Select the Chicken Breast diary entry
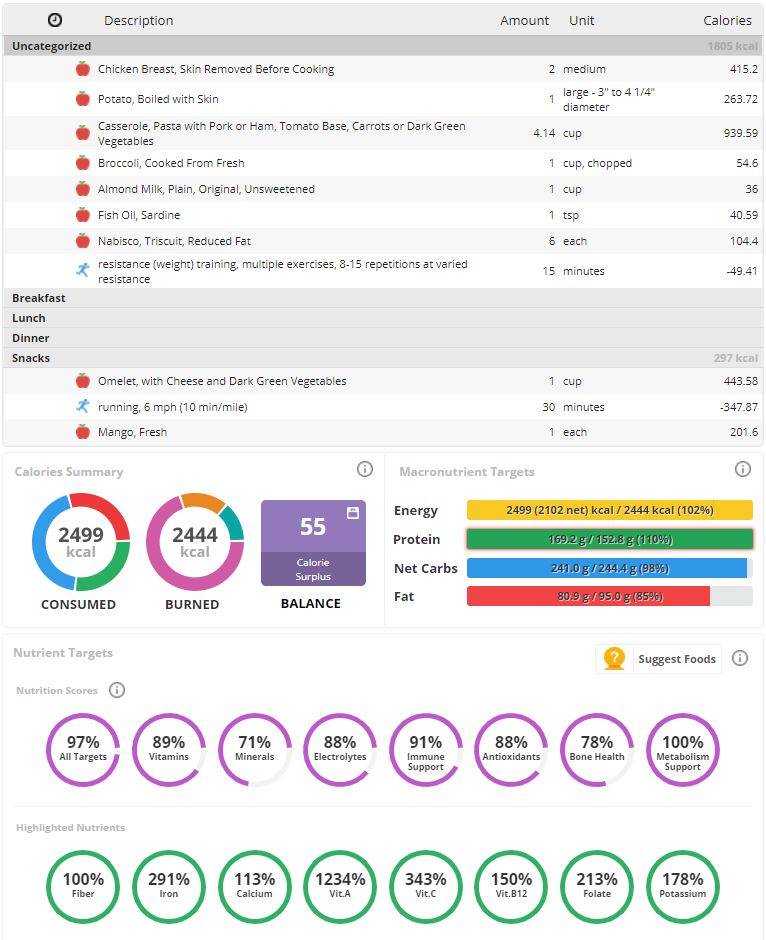The height and width of the screenshot is (940, 766). click(383, 69)
